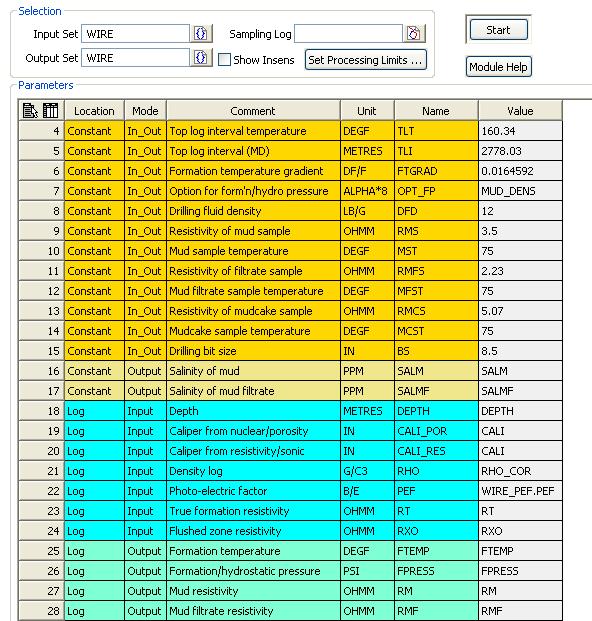This screenshot has height=621, width=592.
Task: Select 'Formation/hydrostatic pressure' comment cell
Action: 253,571
